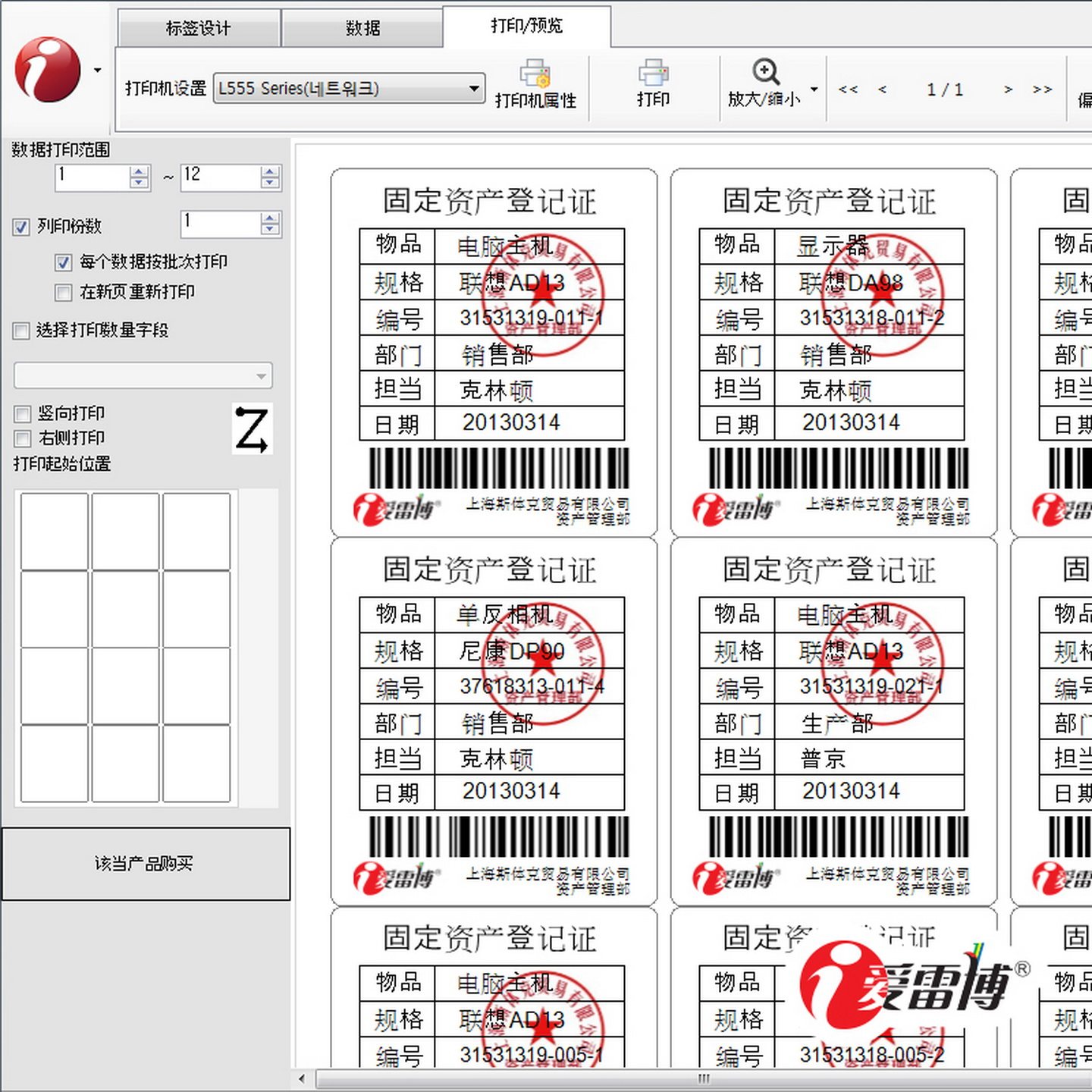This screenshot has width=1092, height=1092.
Task: Click the data print range start field
Action: coord(93,177)
